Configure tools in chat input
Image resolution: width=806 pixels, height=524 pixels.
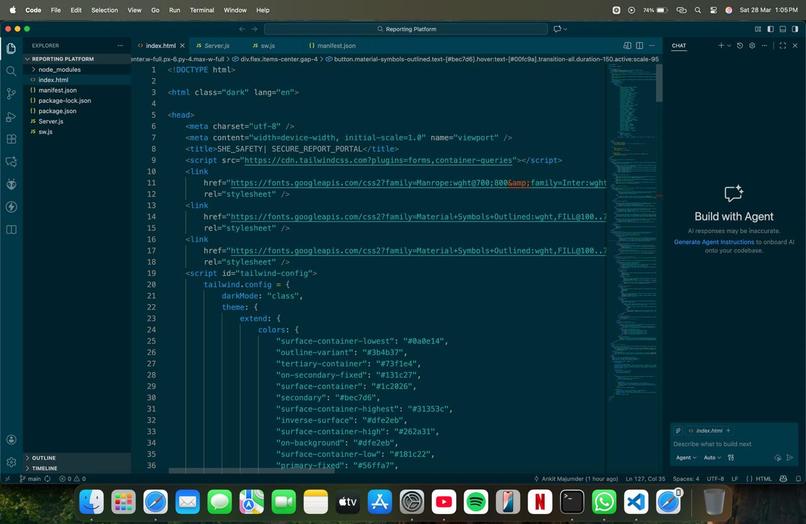click(731, 458)
